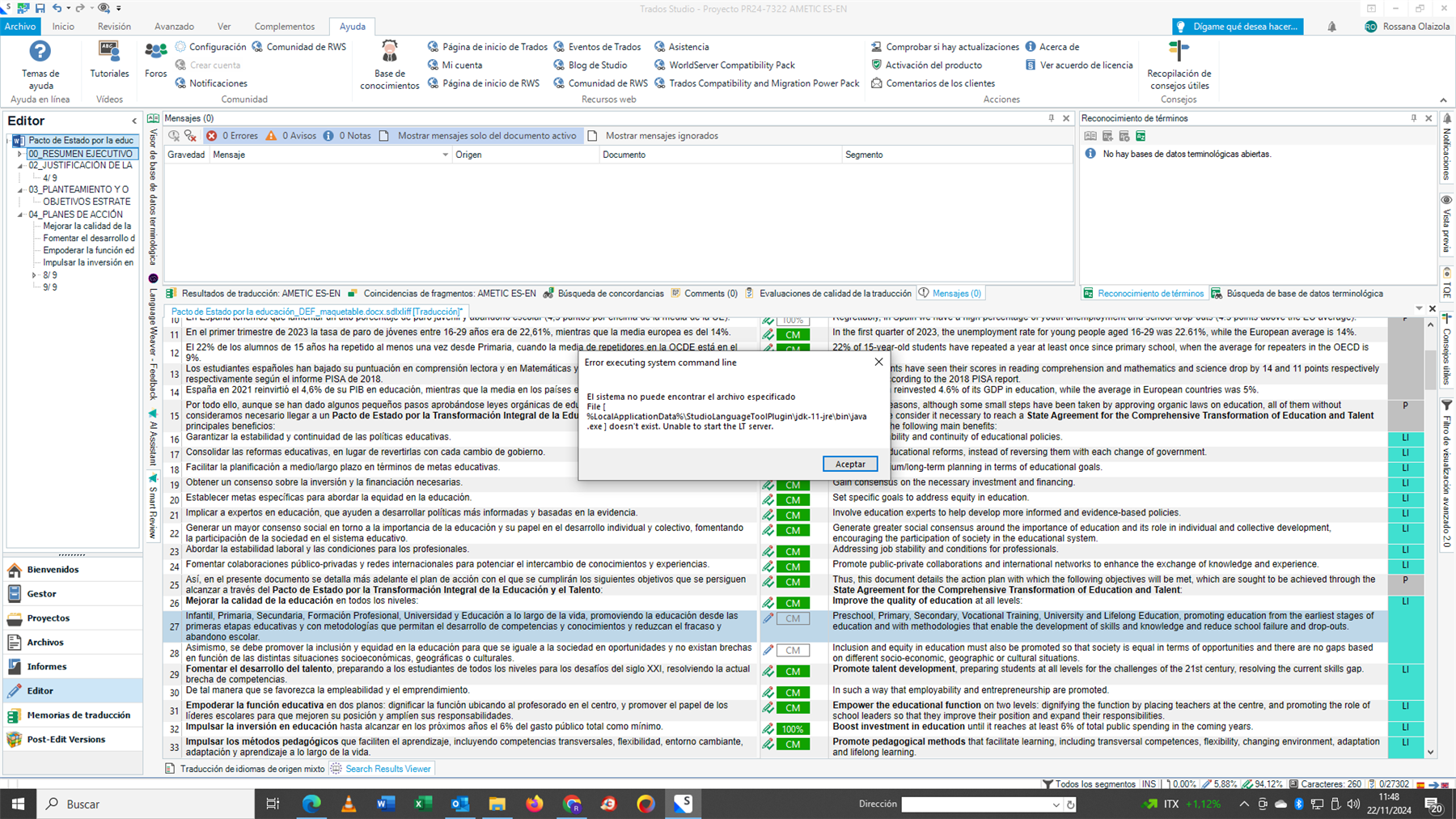Click the 100% match status of segment 32
This screenshot has width=1456, height=819.
coord(793,729)
